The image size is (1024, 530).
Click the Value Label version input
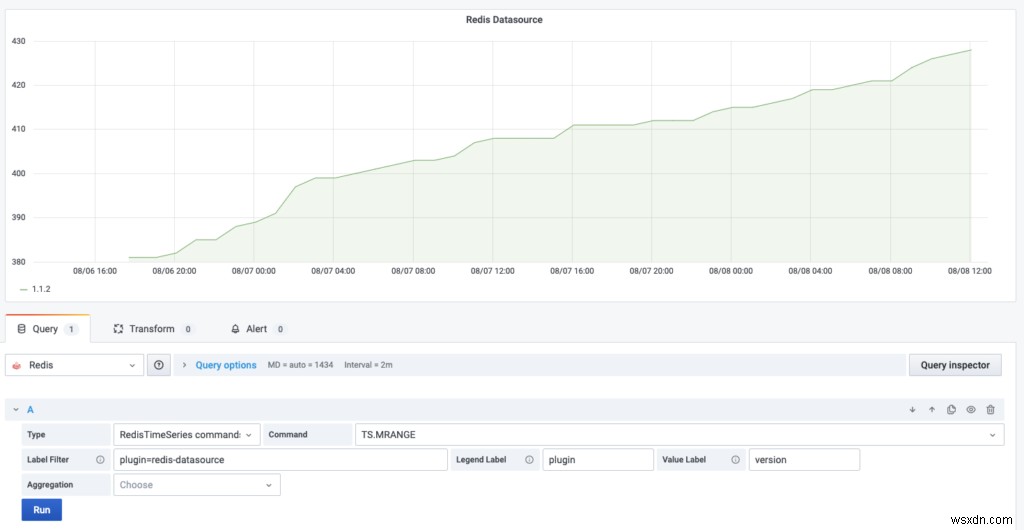point(805,460)
